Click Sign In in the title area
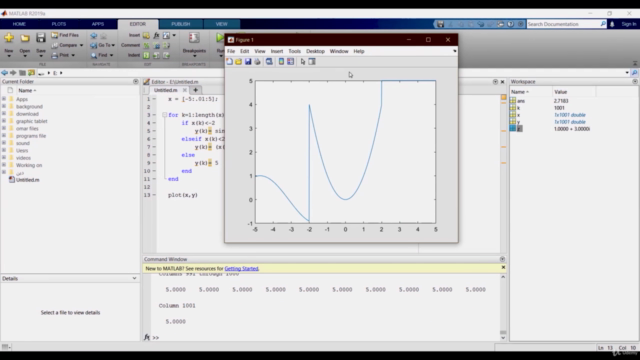This screenshot has width=640, height=360. (629, 24)
